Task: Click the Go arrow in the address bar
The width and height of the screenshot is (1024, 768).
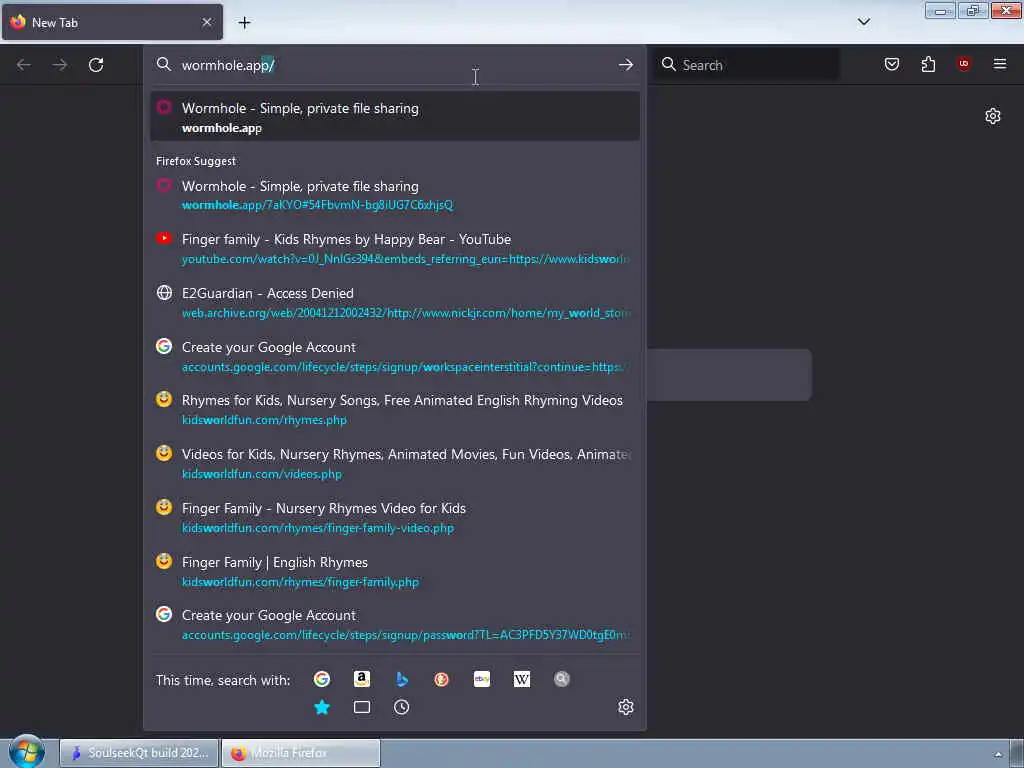Action: click(625, 65)
